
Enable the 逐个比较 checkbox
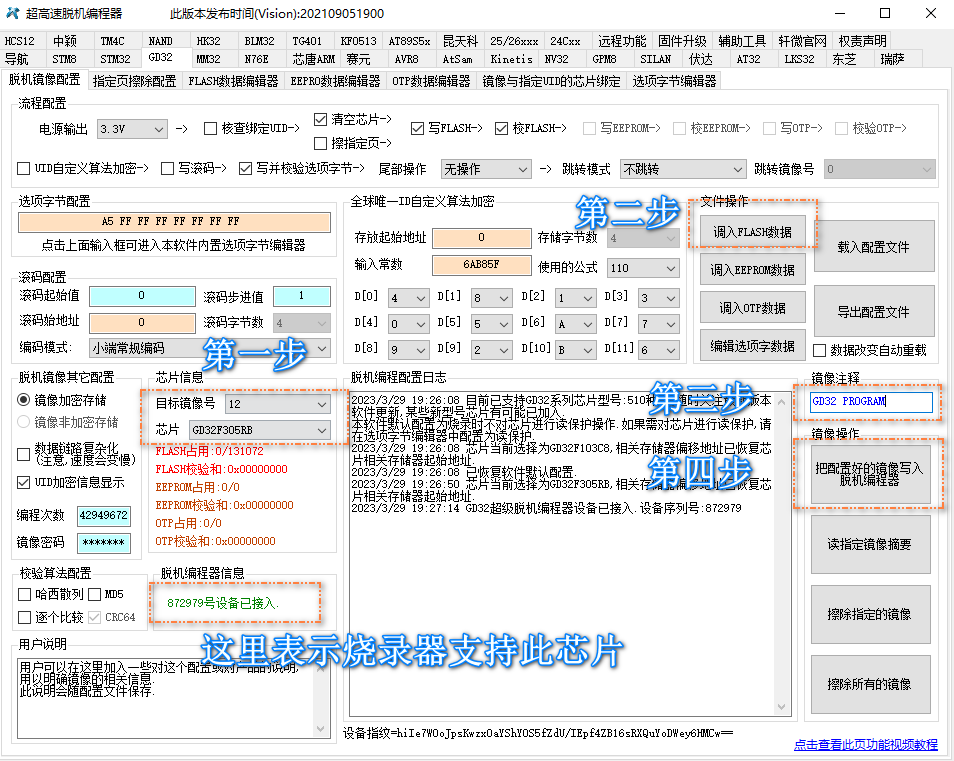[24, 617]
